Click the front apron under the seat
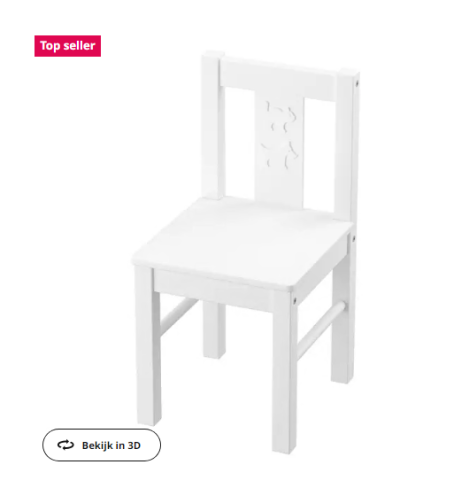The height and width of the screenshot is (480, 461). point(213,288)
